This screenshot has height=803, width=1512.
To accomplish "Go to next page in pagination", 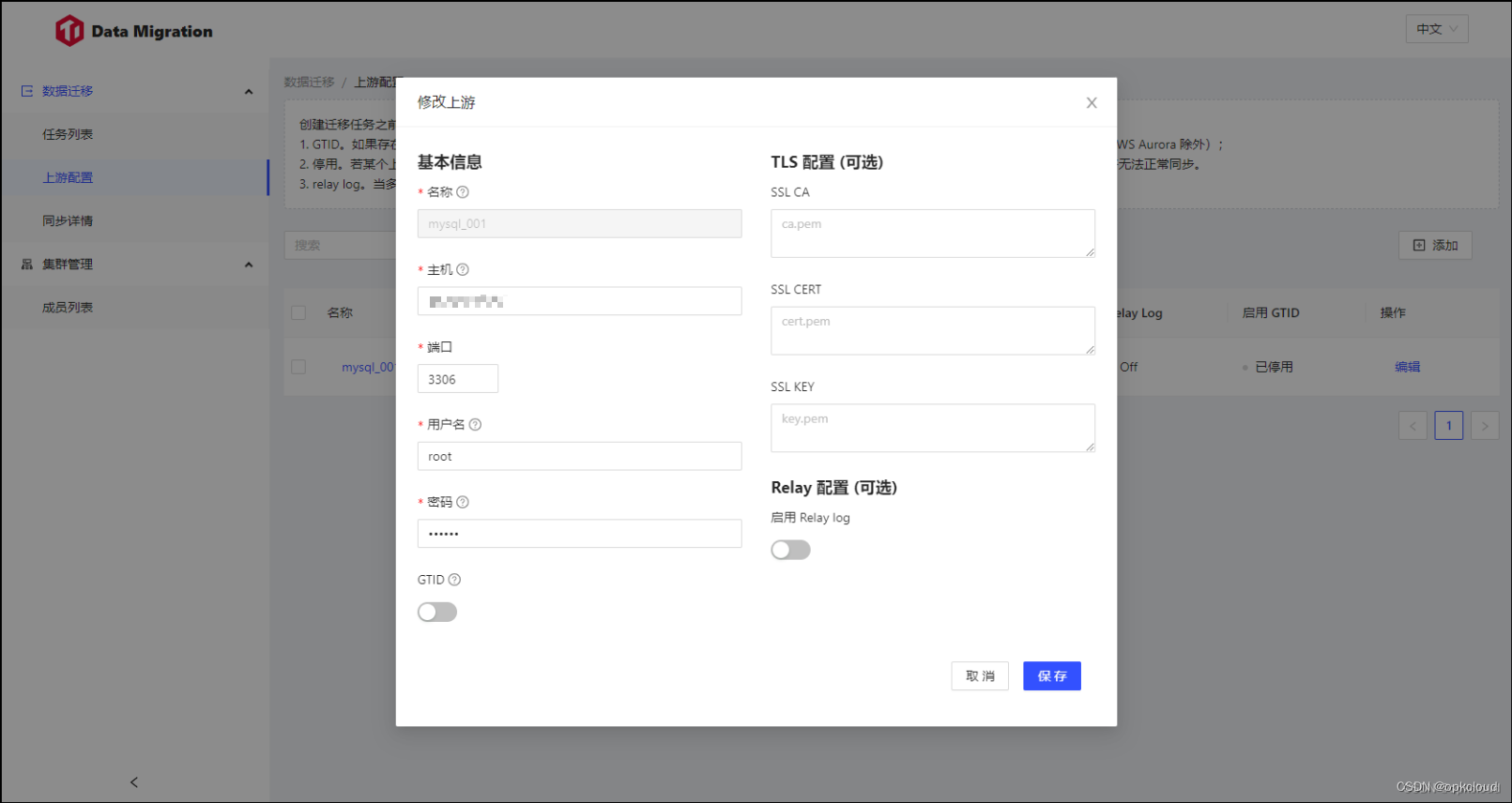I will (1485, 426).
